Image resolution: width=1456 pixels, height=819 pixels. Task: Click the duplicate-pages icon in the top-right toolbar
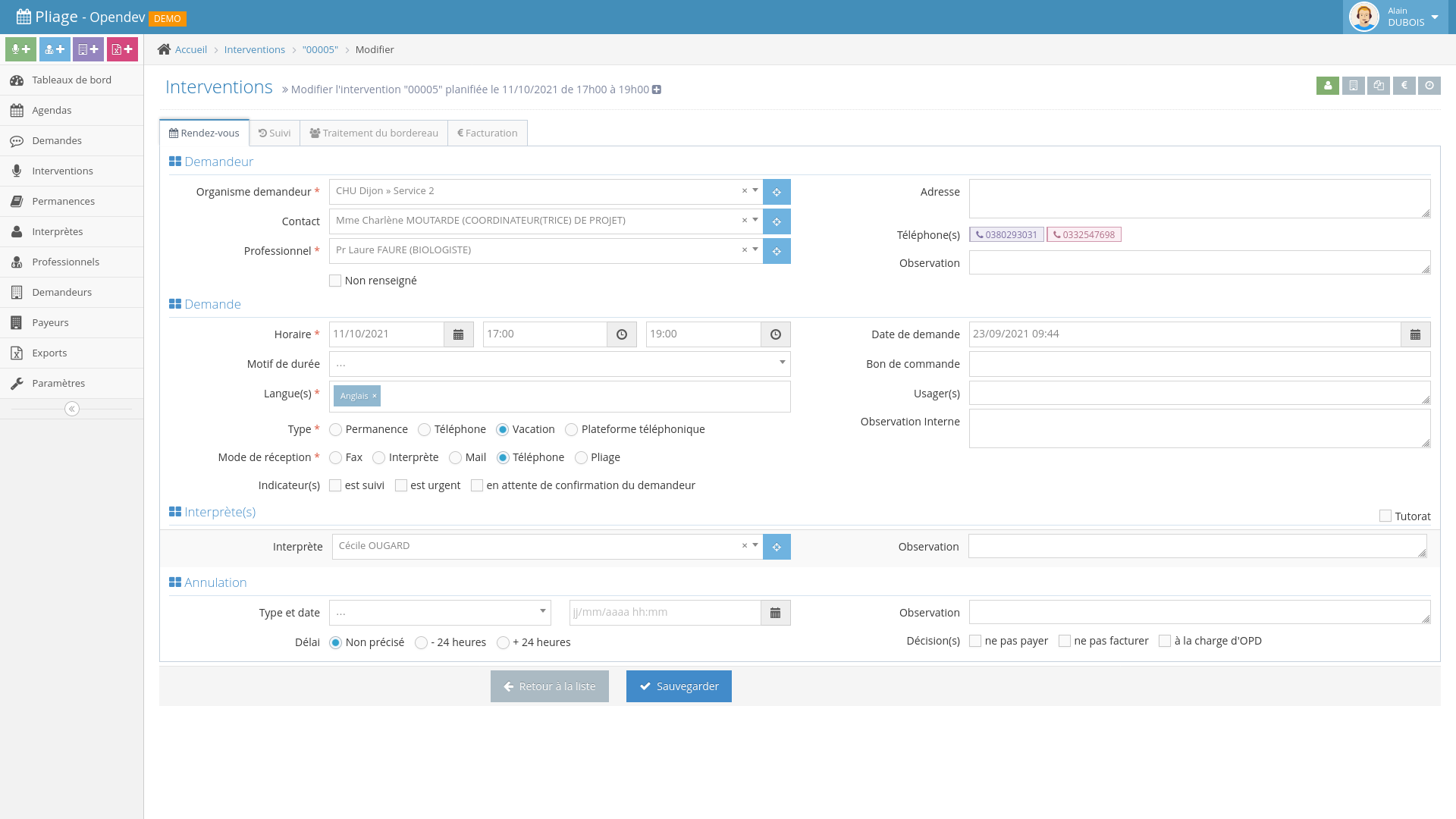[x=1379, y=86]
